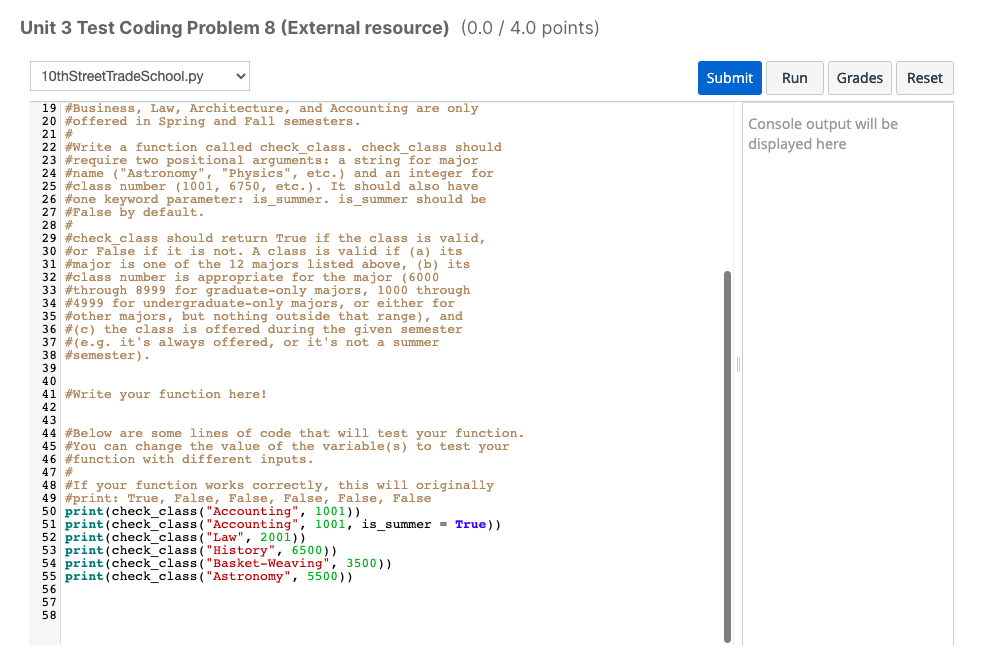Image resolution: width=1002 pixels, height=669 pixels.
Task: Click the comment '#semester).' on line 38
Action: tap(107, 355)
